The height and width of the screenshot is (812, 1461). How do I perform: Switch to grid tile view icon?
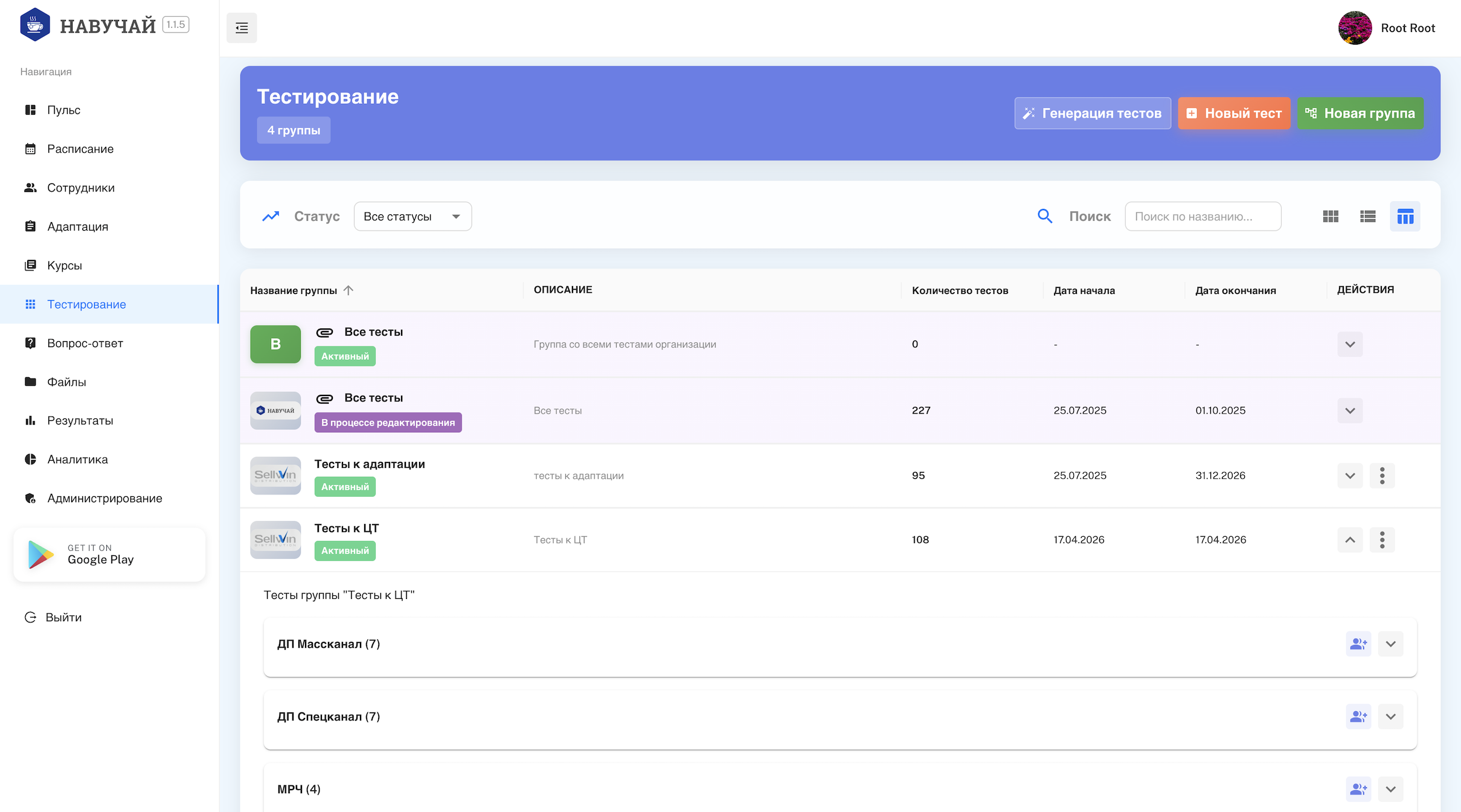[1331, 216]
